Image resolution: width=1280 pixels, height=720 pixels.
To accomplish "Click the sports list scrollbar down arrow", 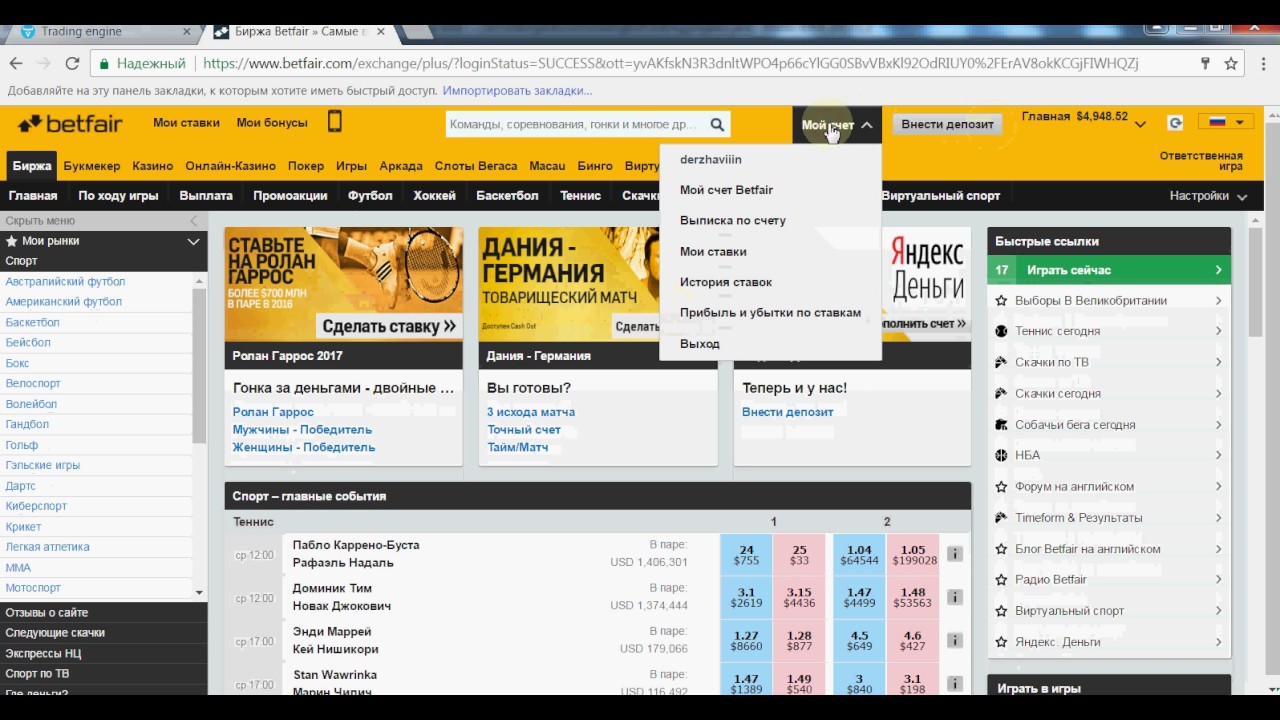I will point(199,592).
